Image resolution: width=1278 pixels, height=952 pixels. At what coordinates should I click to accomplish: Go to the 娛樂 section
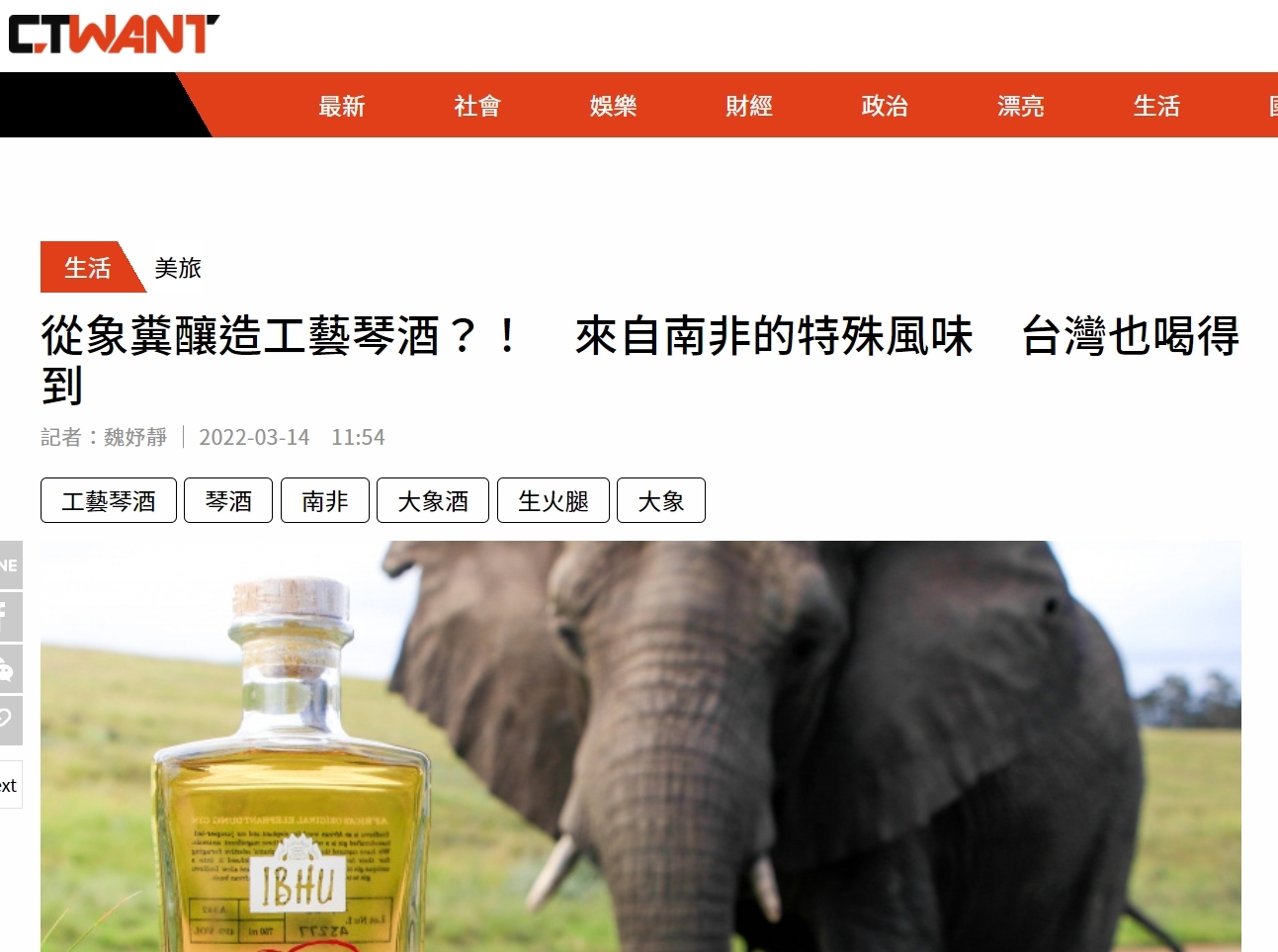pos(614,106)
